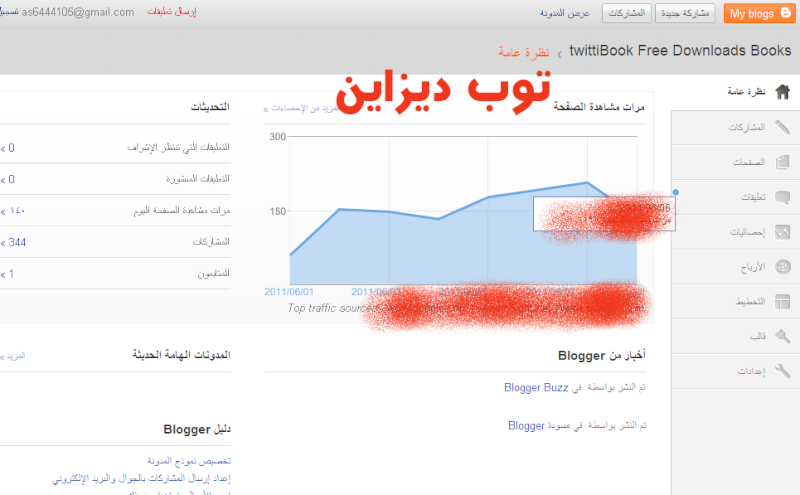Open تخصيص نموذج المدونة guide link

pyautogui.click(x=189, y=461)
